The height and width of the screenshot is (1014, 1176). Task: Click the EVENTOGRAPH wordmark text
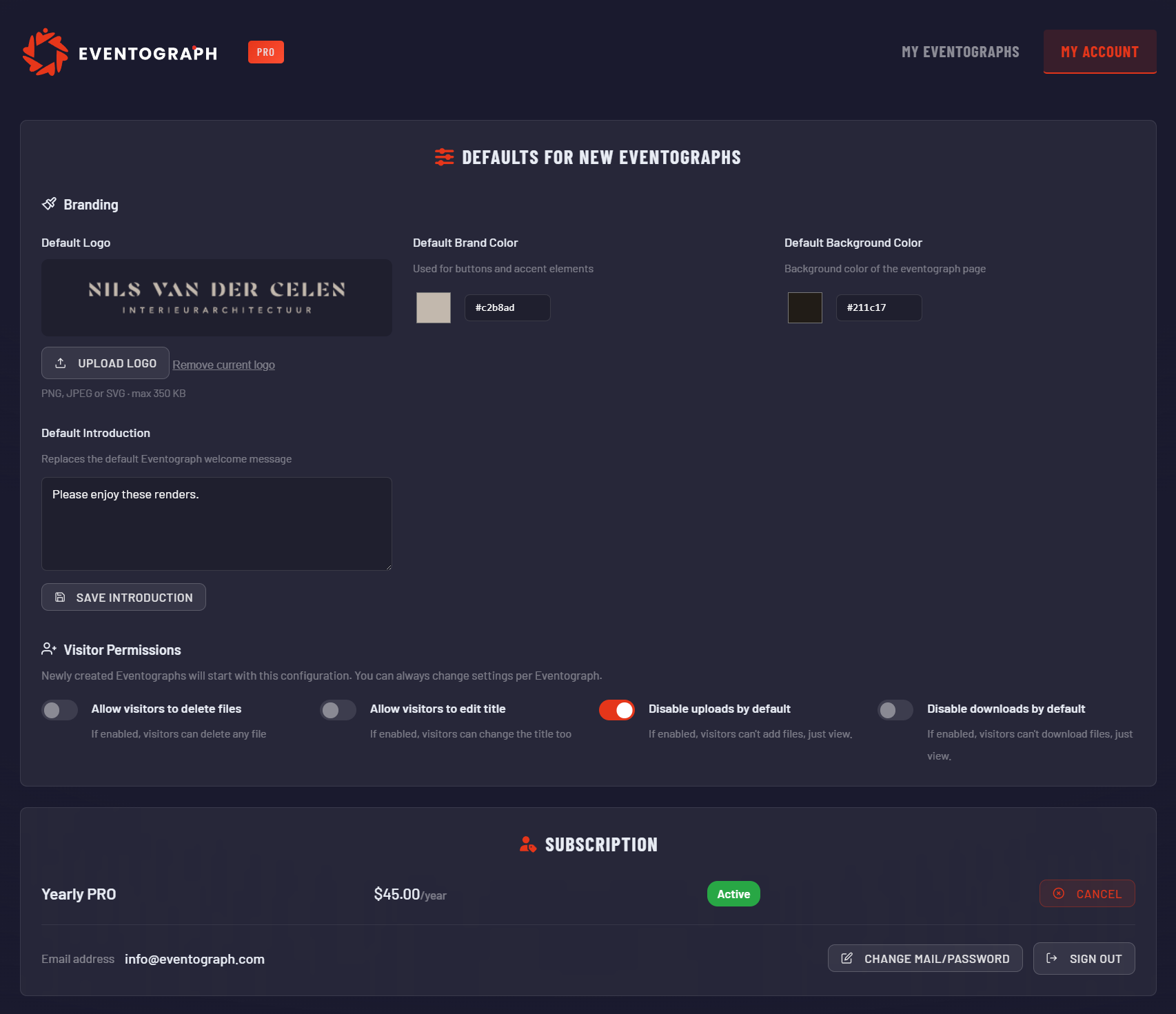(x=148, y=53)
